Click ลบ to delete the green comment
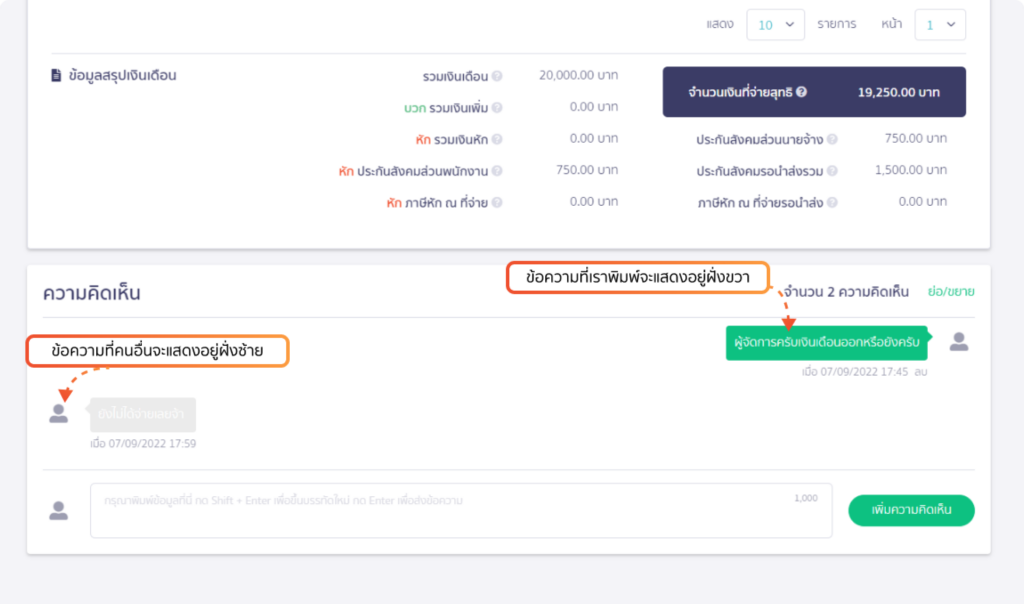The width and height of the screenshot is (1024, 604). point(920,372)
